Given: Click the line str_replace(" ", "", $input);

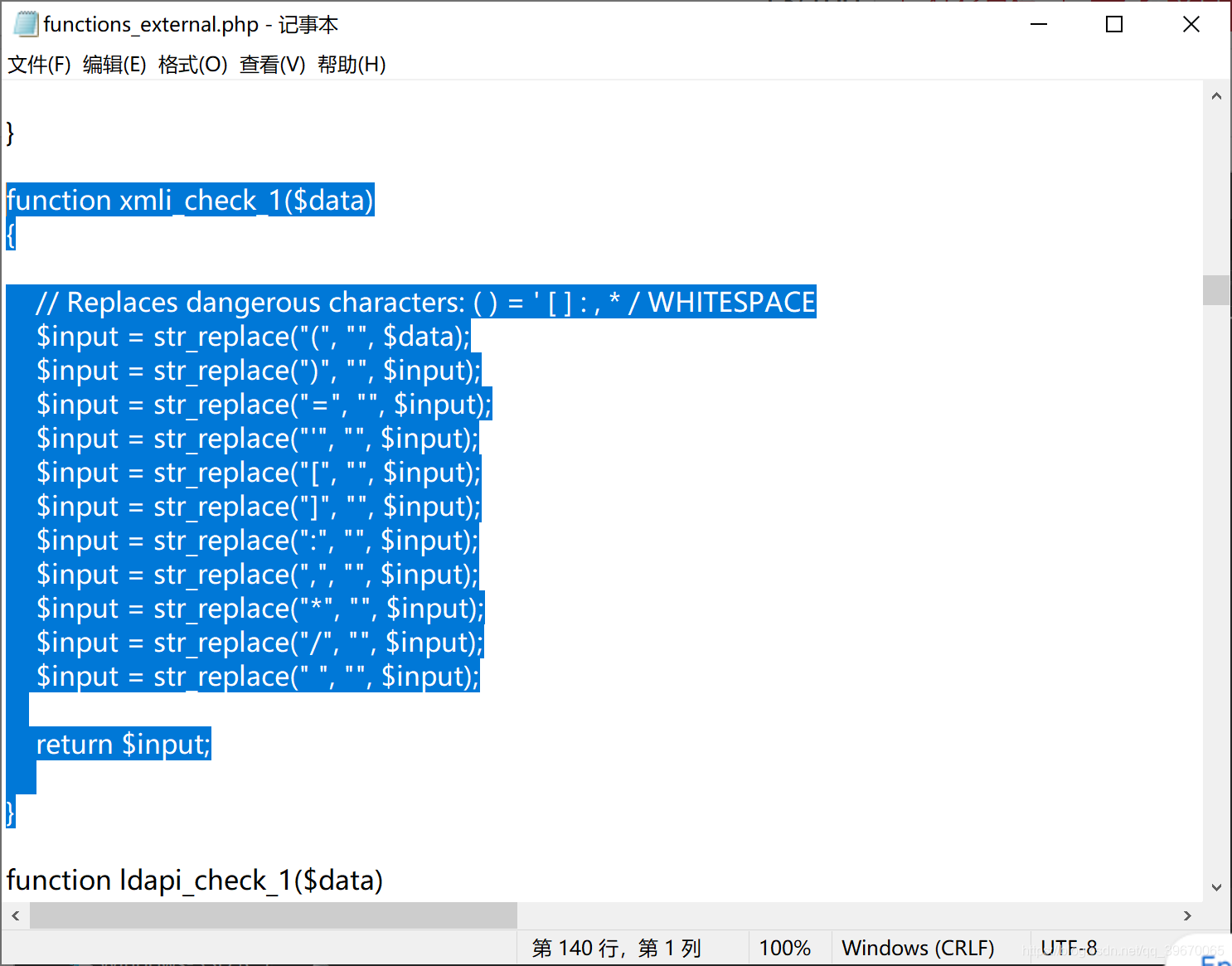Looking at the screenshot, I should [x=257, y=676].
